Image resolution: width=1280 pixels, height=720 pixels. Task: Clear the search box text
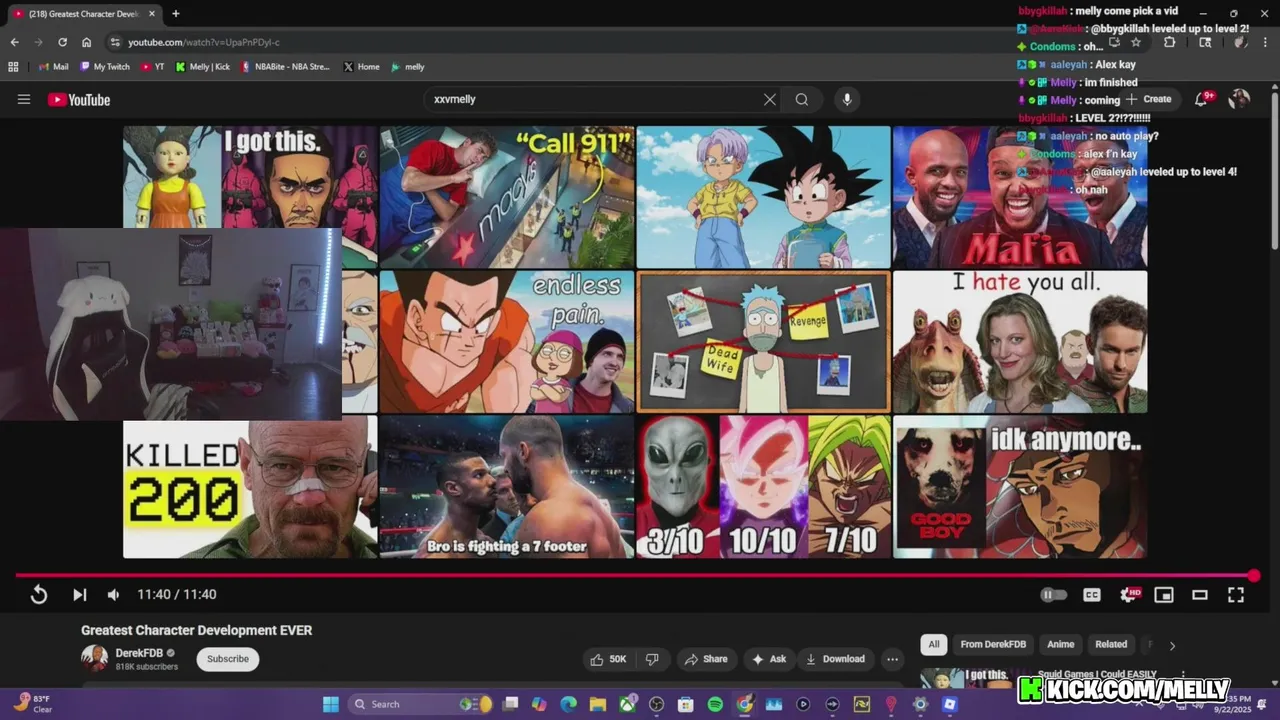tap(770, 99)
